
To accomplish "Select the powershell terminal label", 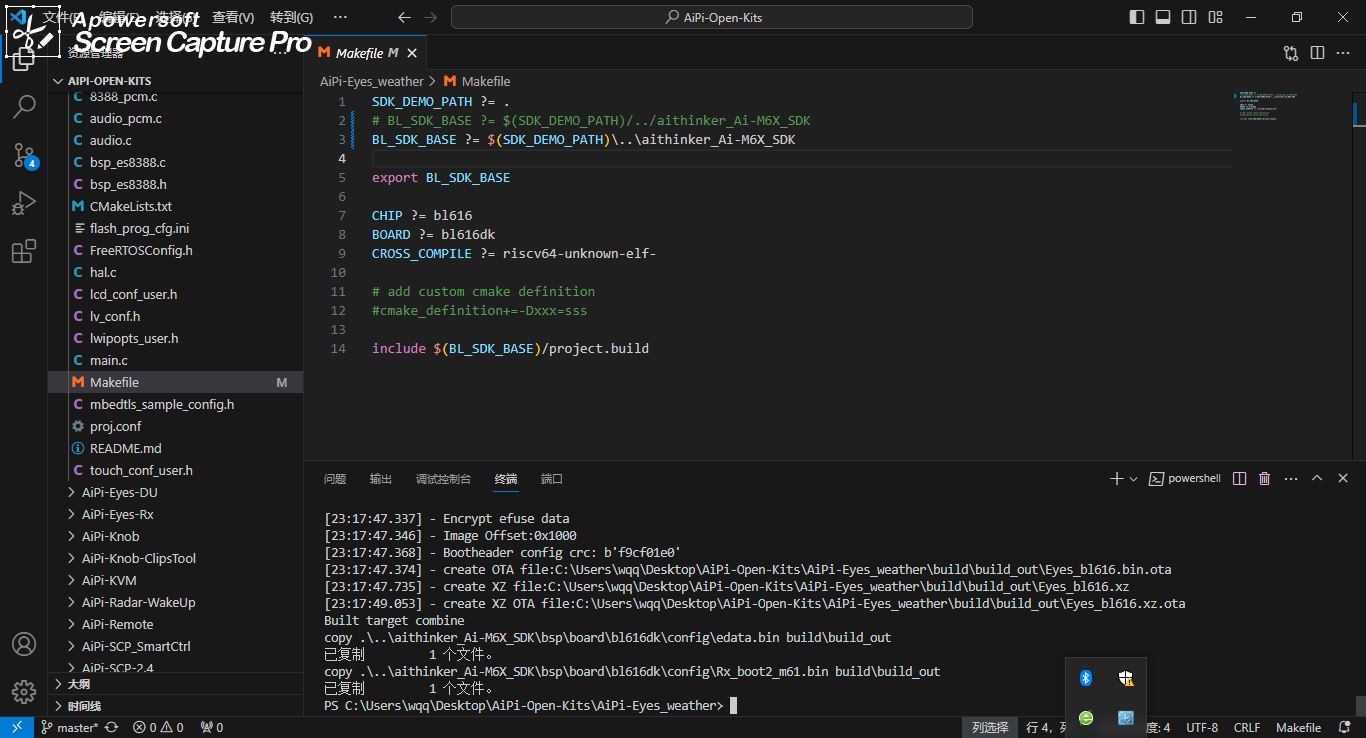I will pyautogui.click(x=1185, y=479).
